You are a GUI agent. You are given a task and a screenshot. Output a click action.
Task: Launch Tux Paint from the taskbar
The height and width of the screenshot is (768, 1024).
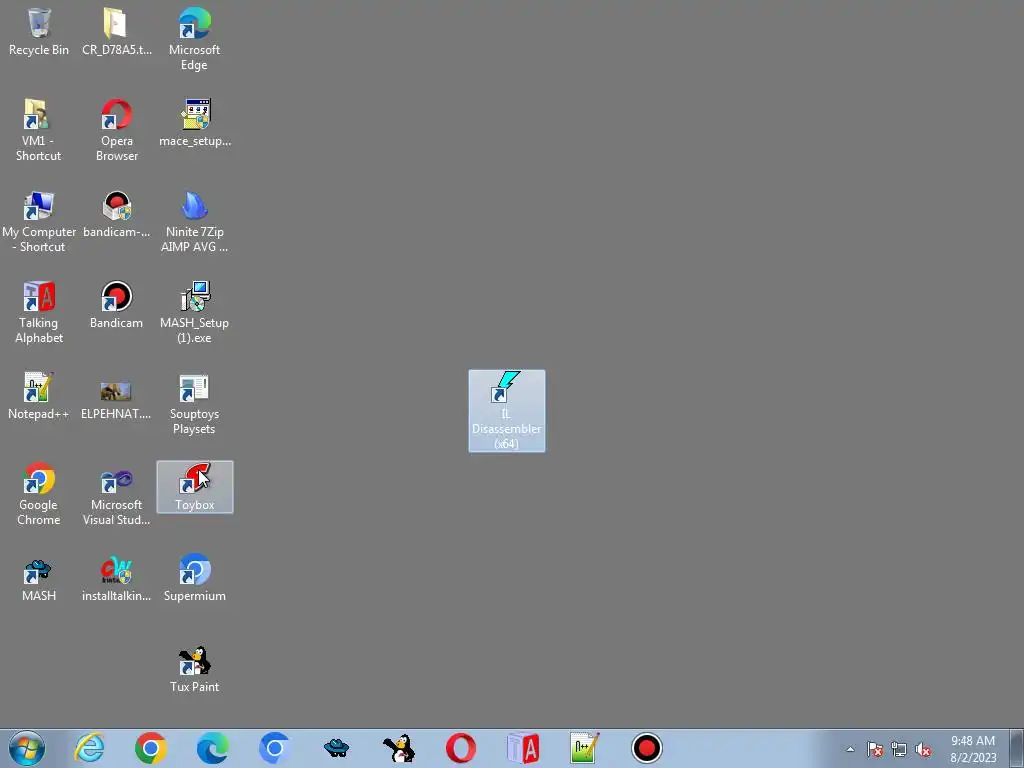point(398,748)
